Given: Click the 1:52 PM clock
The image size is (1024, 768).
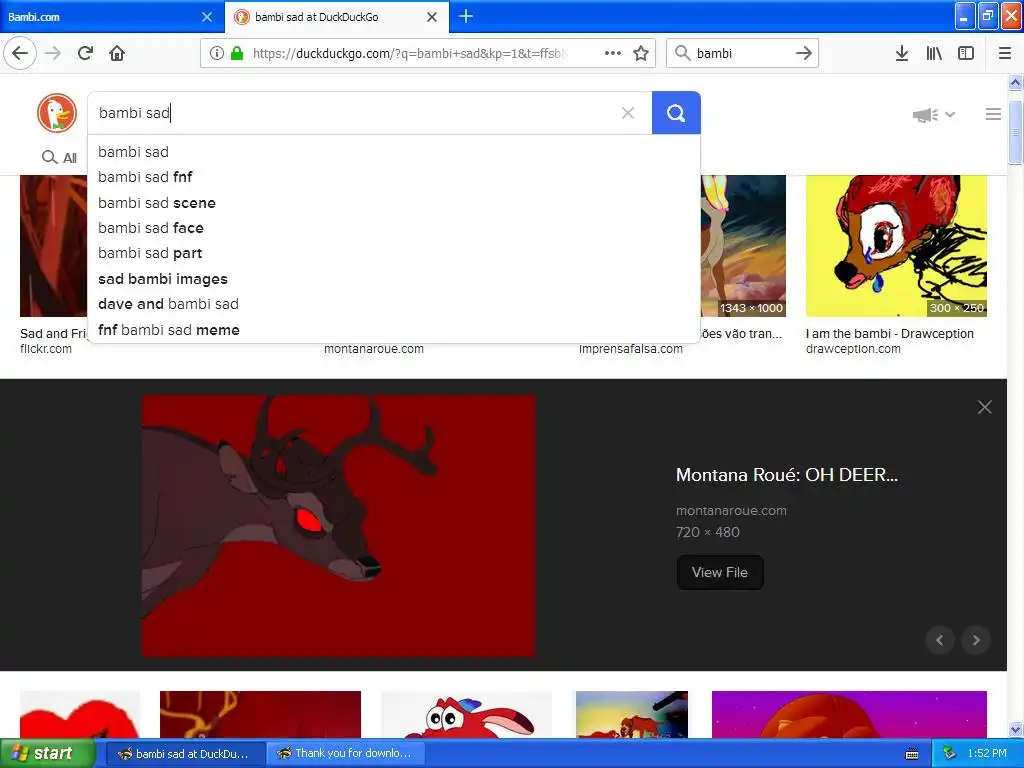Looking at the screenshot, I should point(987,754).
